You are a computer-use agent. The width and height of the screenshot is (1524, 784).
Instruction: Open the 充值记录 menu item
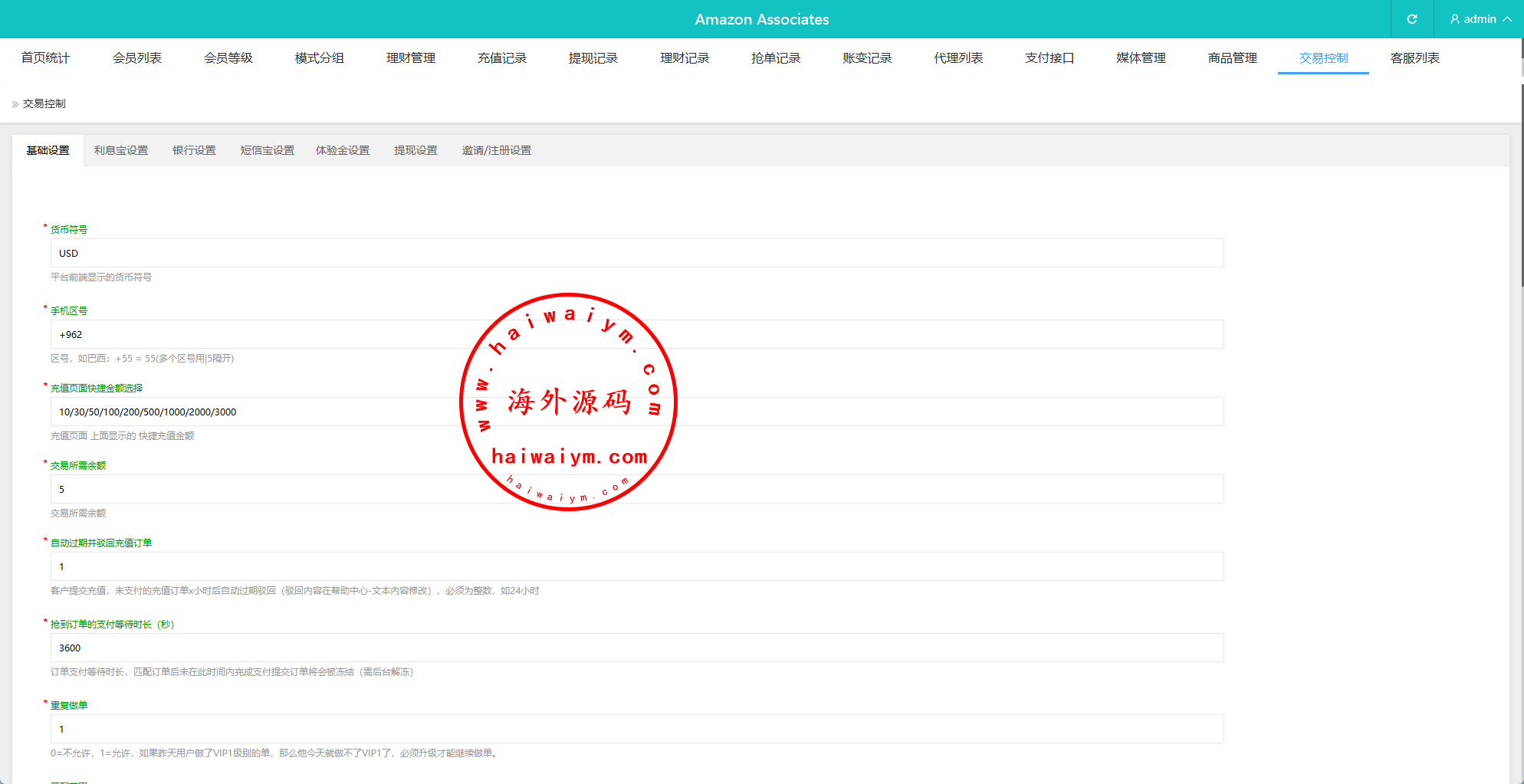click(x=501, y=58)
